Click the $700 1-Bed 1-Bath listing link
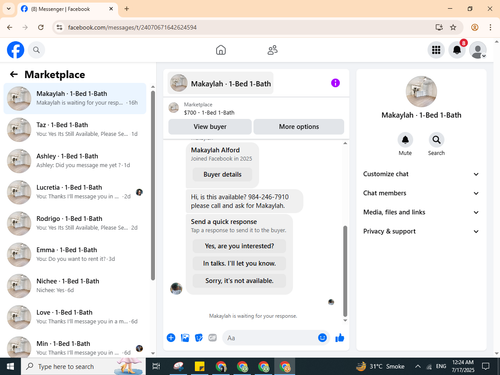 tap(209, 113)
